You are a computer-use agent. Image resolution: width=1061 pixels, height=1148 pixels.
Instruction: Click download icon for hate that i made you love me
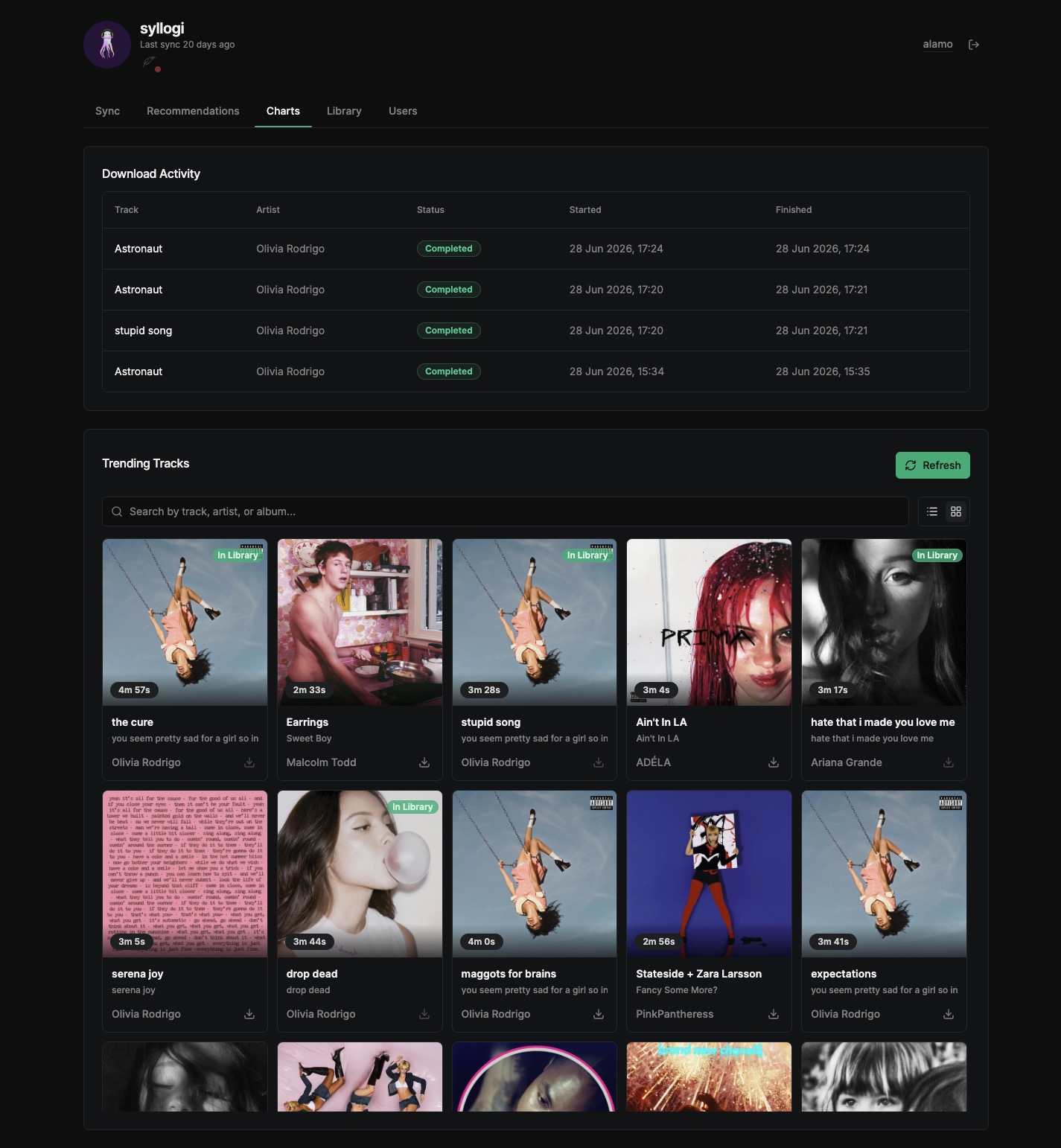click(x=949, y=762)
